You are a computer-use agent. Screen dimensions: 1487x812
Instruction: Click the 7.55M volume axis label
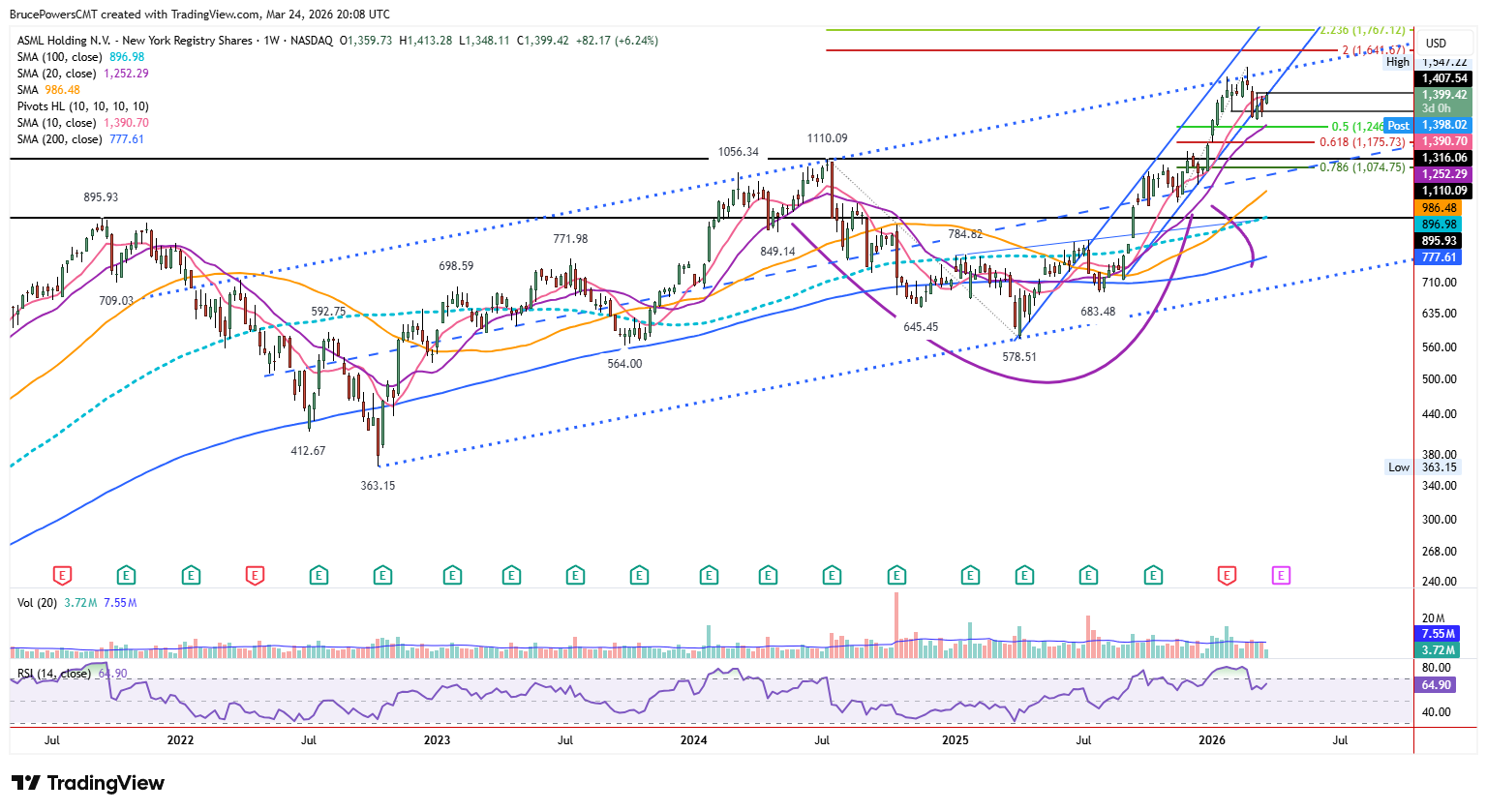click(x=1438, y=634)
